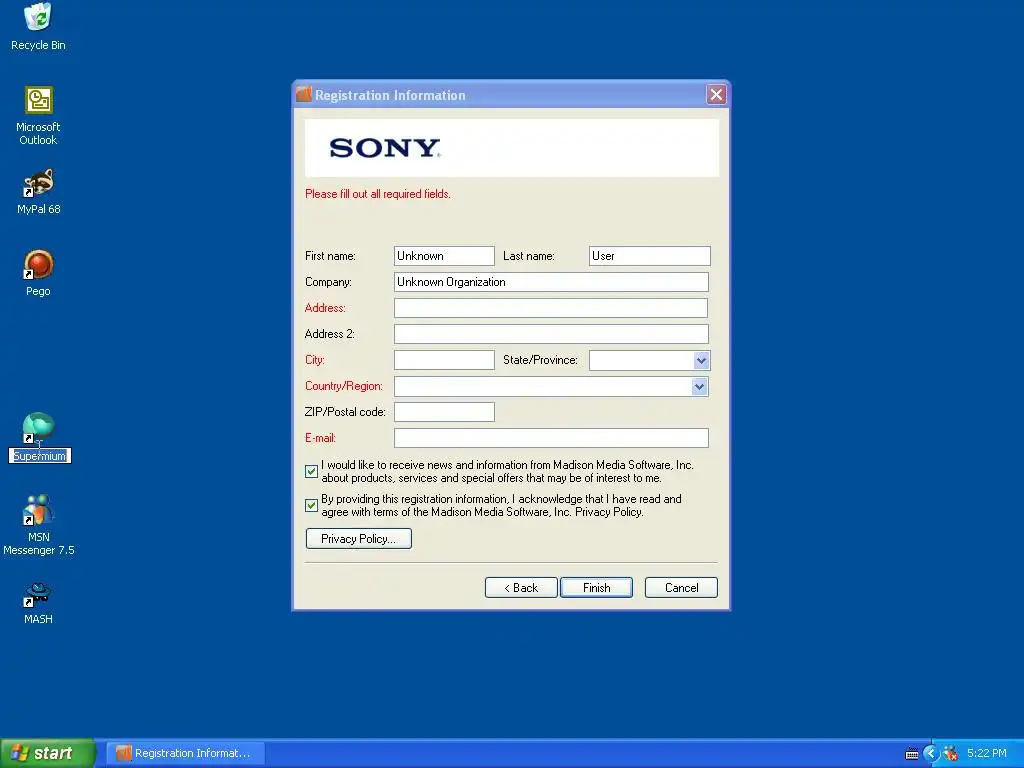This screenshot has width=1024, height=768.
Task: Focus the First name field
Action: (444, 256)
